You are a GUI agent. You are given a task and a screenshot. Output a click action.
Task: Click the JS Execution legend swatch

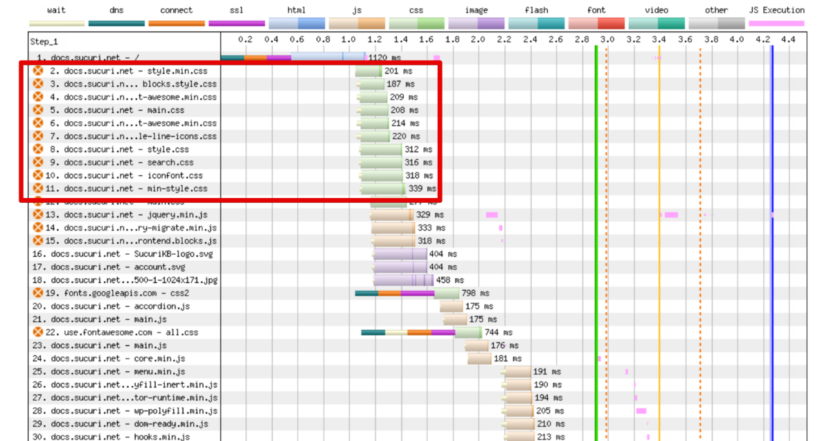click(x=776, y=22)
